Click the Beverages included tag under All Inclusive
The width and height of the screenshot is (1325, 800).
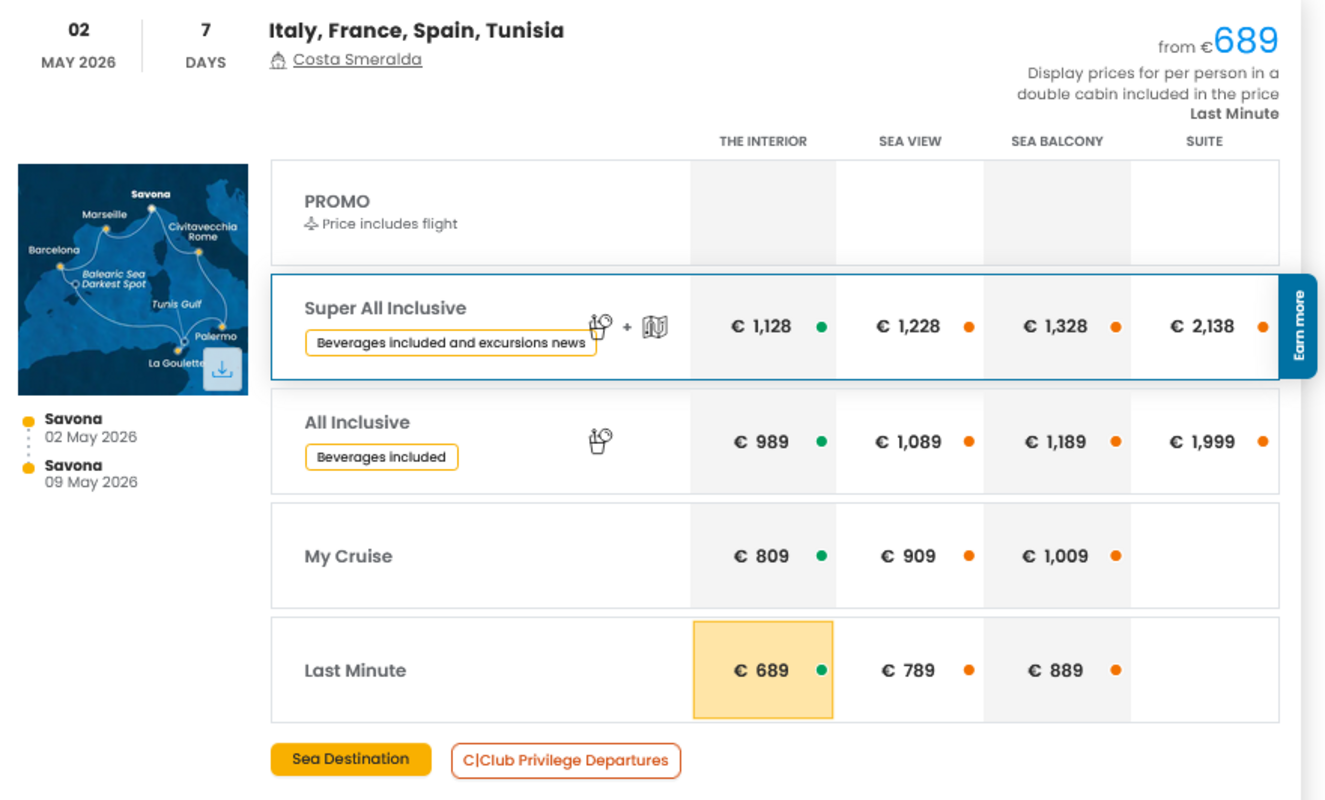(381, 457)
